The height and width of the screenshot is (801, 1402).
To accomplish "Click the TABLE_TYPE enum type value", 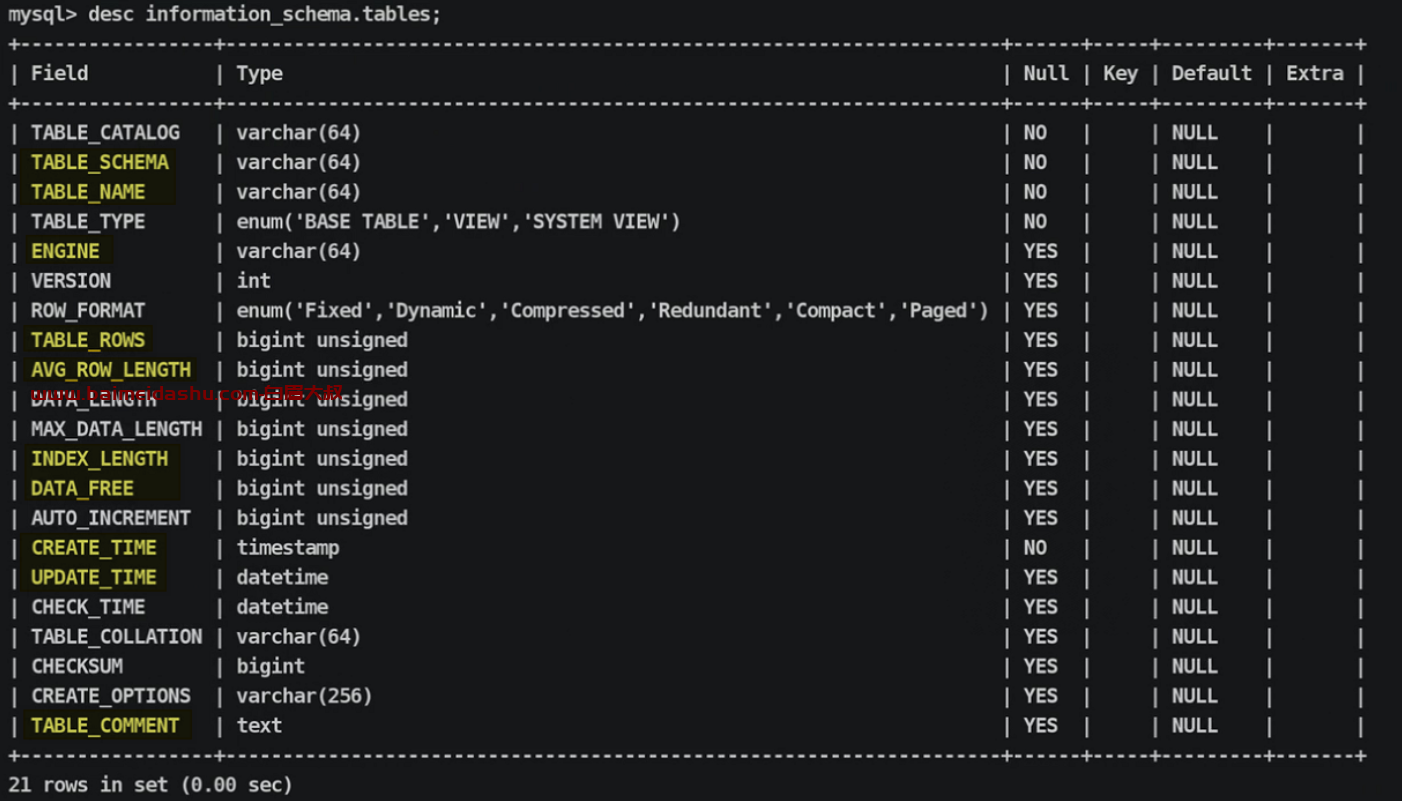I will [458, 222].
